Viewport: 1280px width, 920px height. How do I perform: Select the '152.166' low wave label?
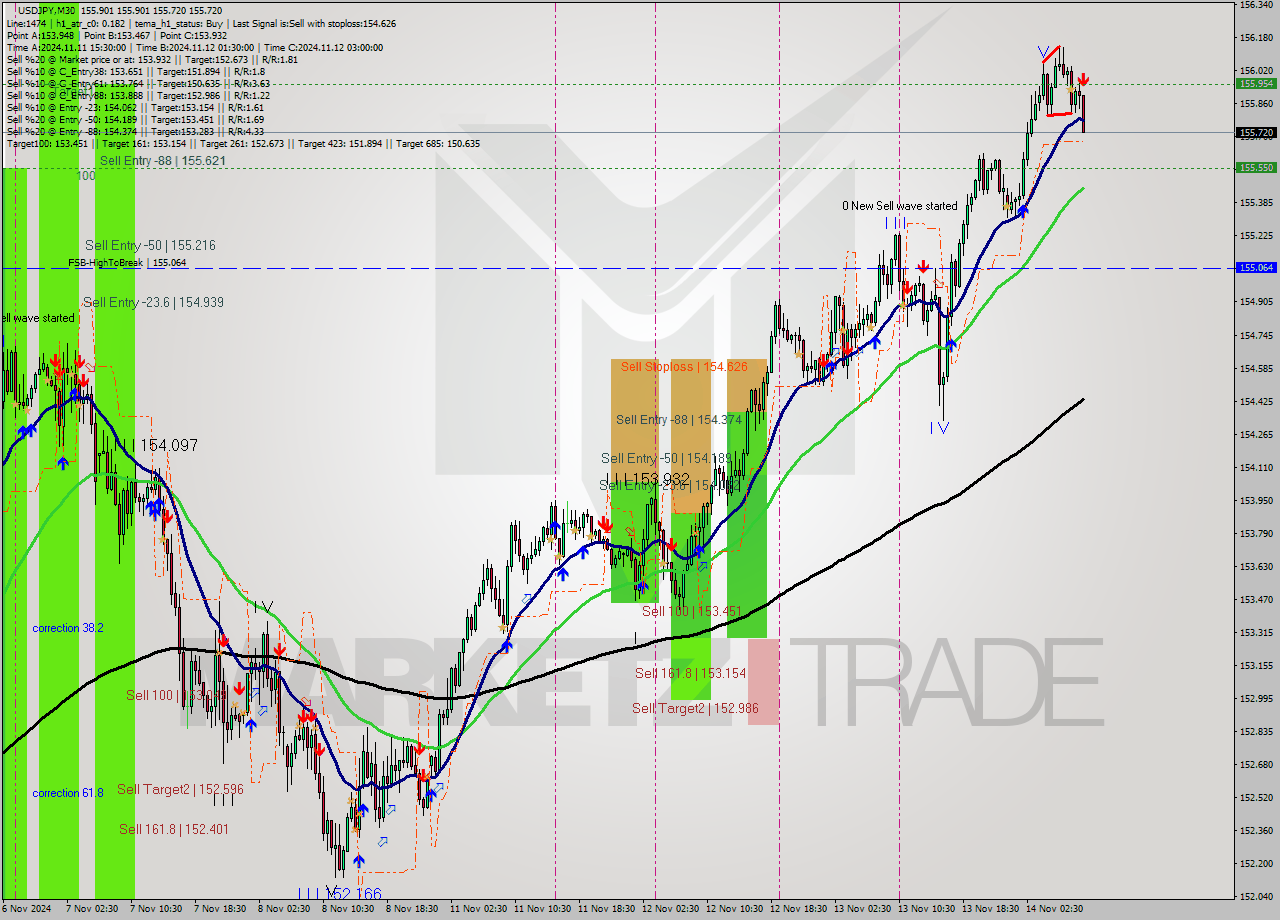click(354, 893)
